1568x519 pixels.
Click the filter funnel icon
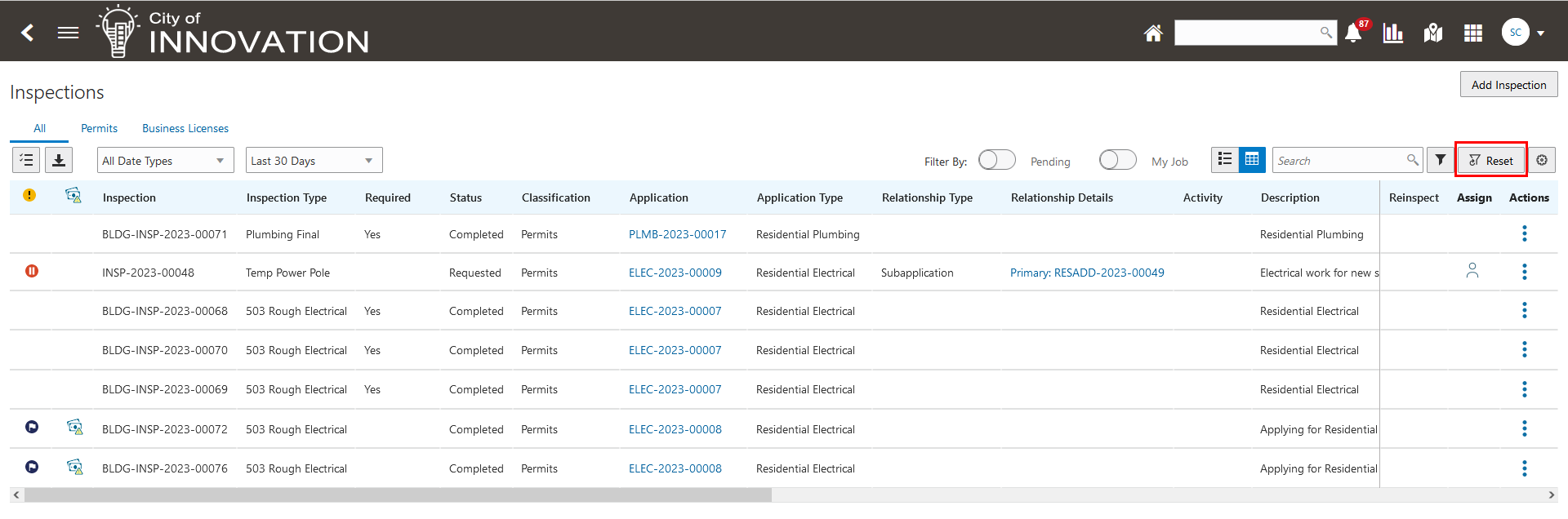click(1441, 160)
